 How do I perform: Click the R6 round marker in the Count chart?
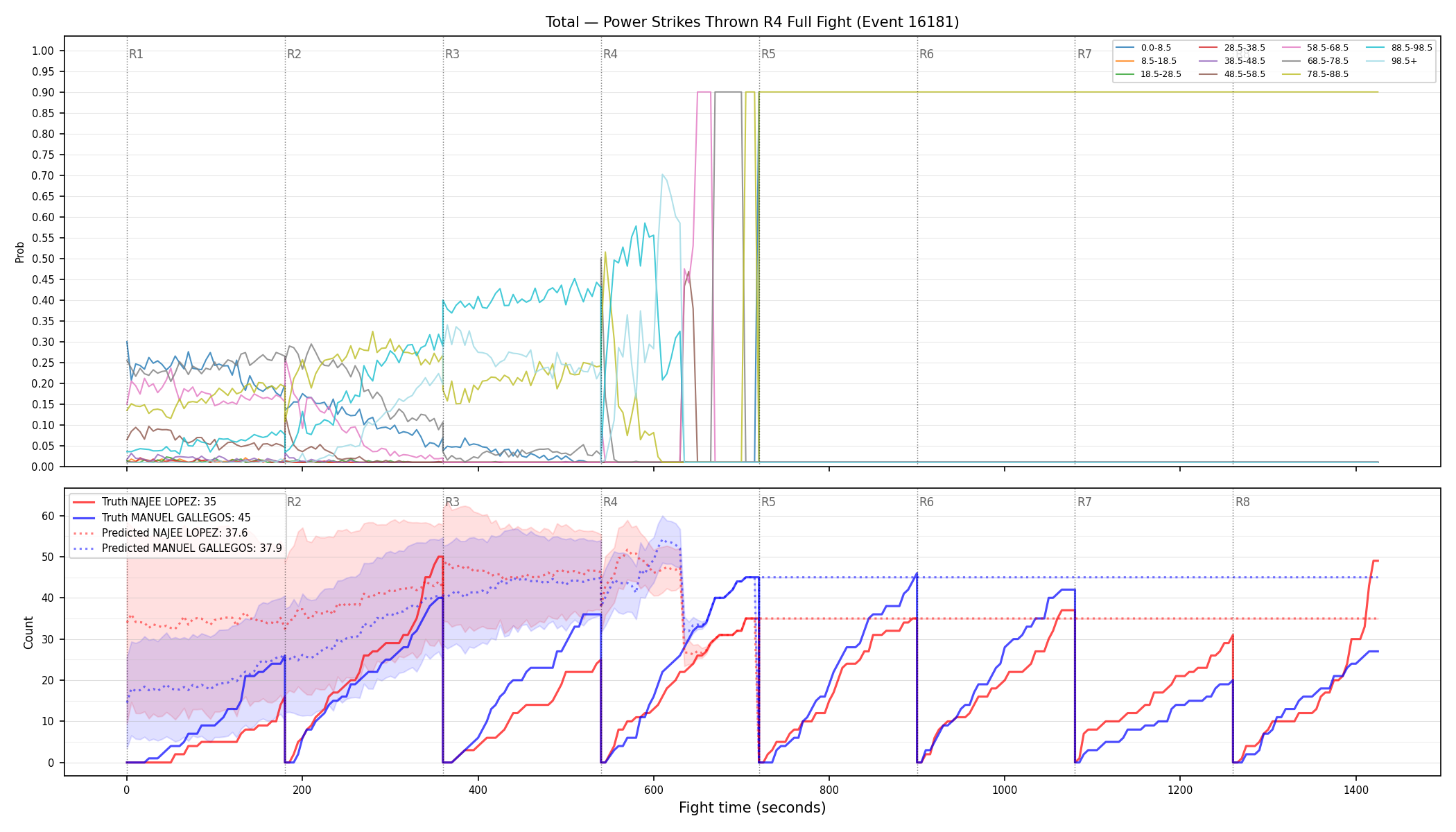point(926,502)
